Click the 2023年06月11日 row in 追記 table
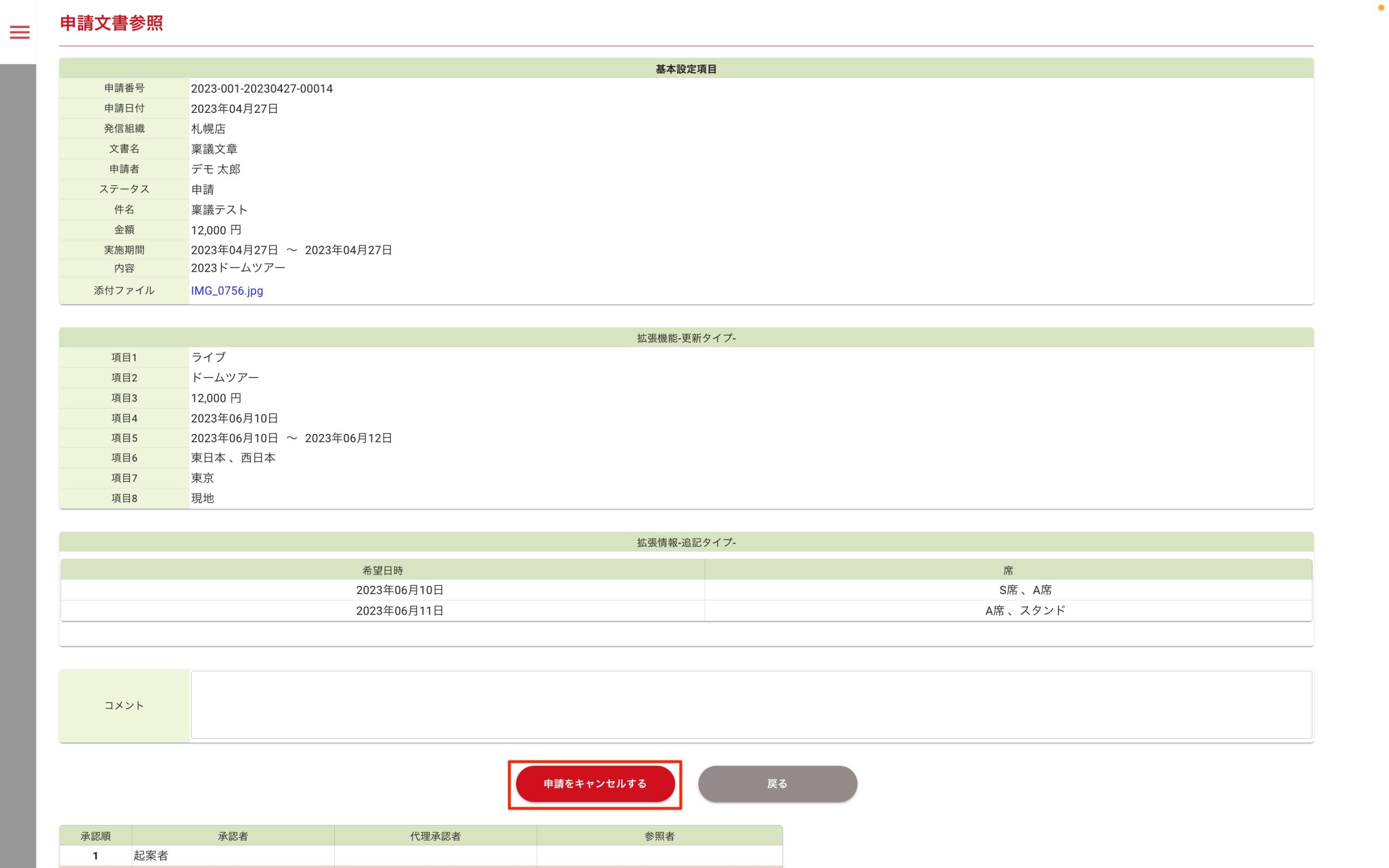Screen dimensions: 1389x868 399,610
